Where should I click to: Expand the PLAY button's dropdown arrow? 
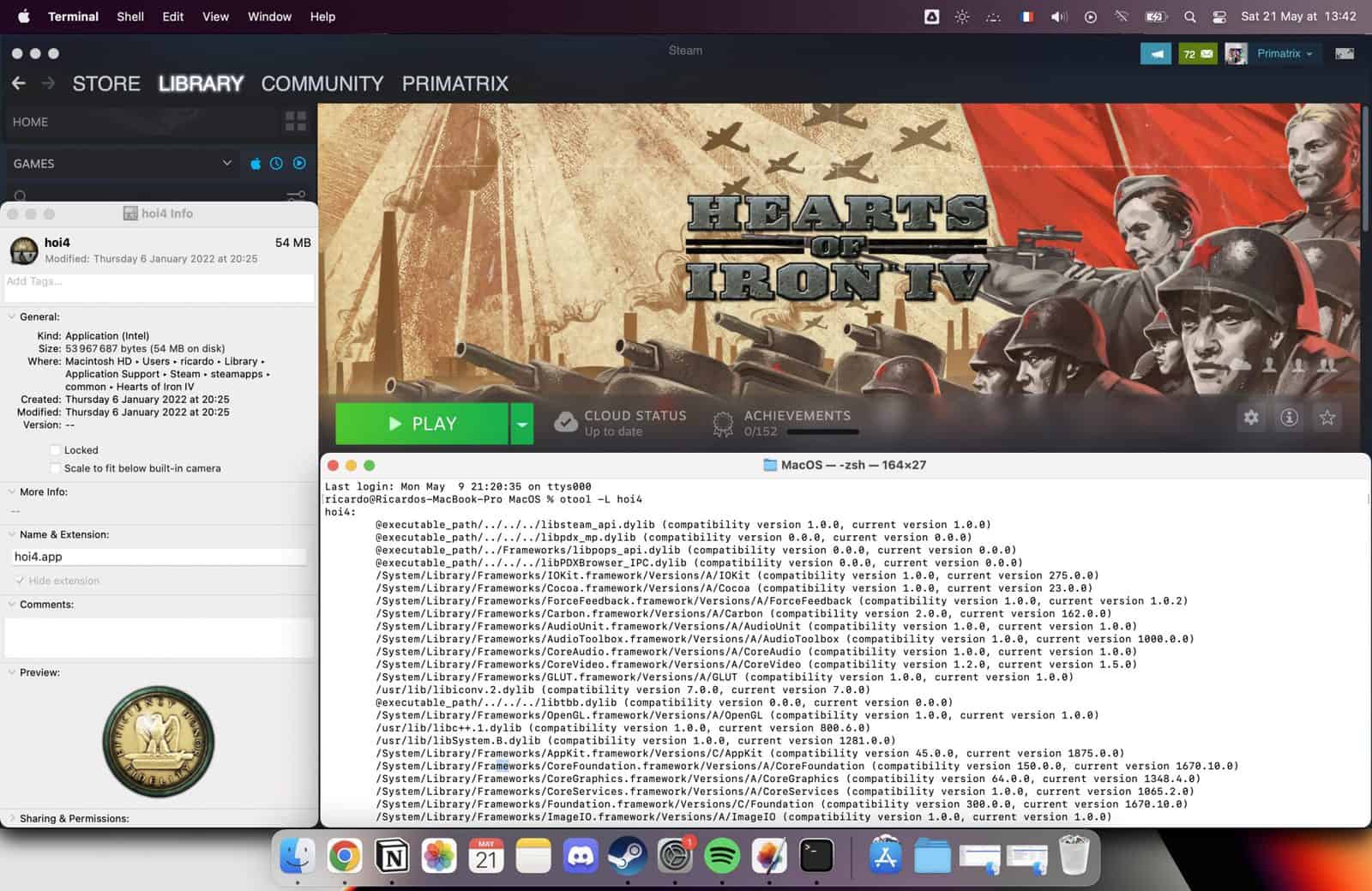coord(521,423)
